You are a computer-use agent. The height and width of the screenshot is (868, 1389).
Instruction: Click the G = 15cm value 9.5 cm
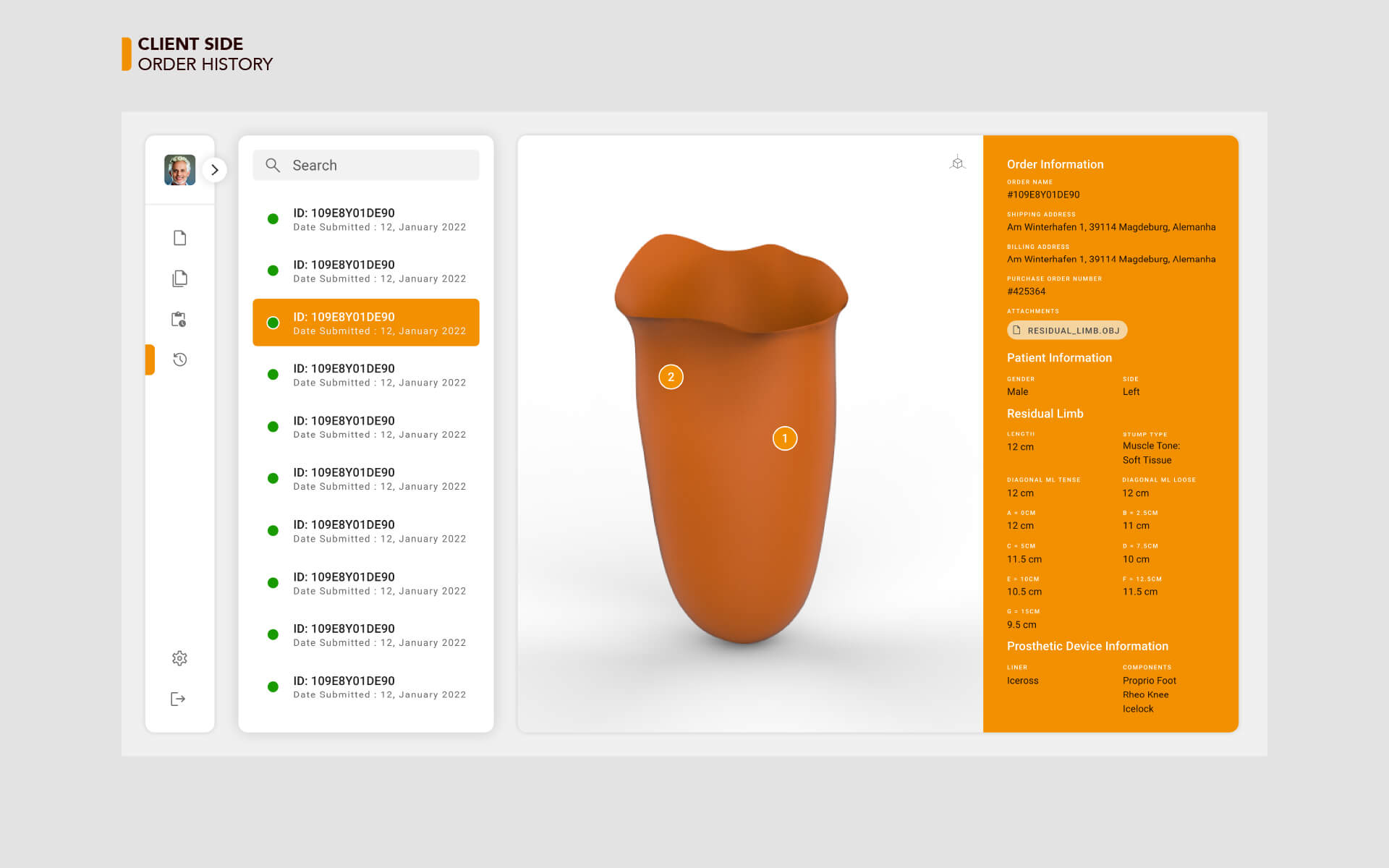coord(1021,625)
